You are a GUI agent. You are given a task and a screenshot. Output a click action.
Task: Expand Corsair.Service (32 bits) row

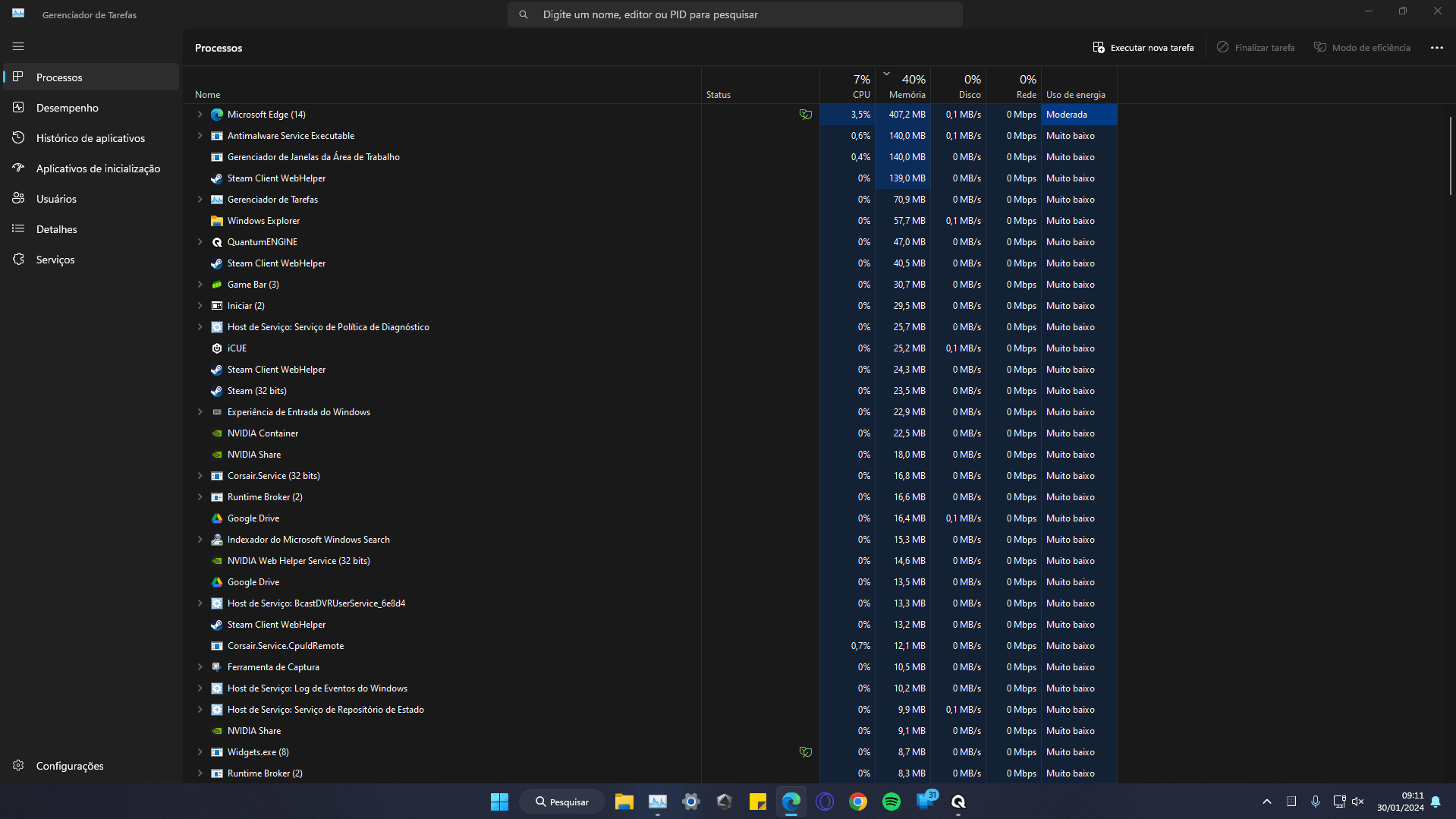pos(200,476)
